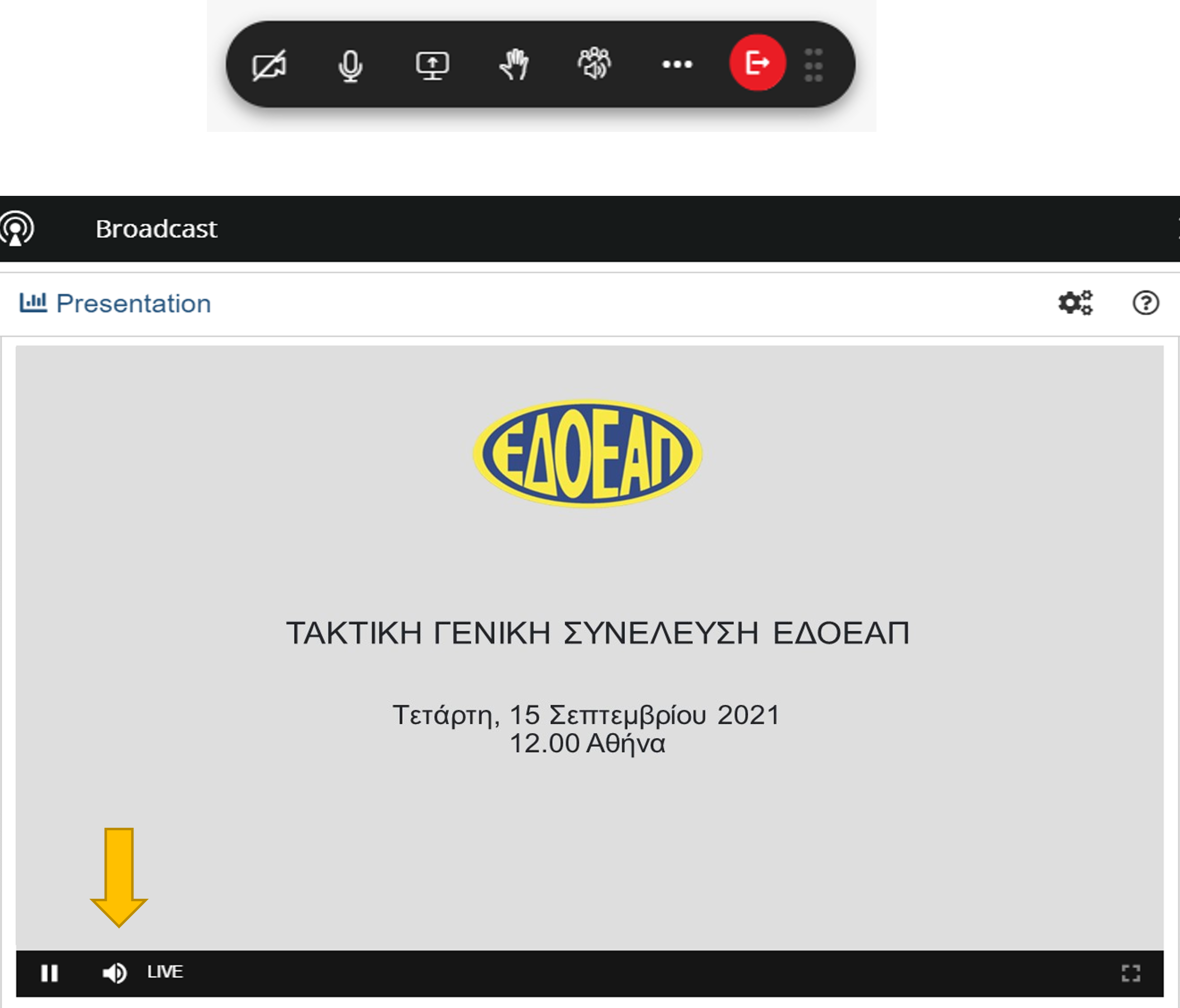Screen dimensions: 1180x1008
Task: Open the three-dot more options menu
Action: point(677,64)
